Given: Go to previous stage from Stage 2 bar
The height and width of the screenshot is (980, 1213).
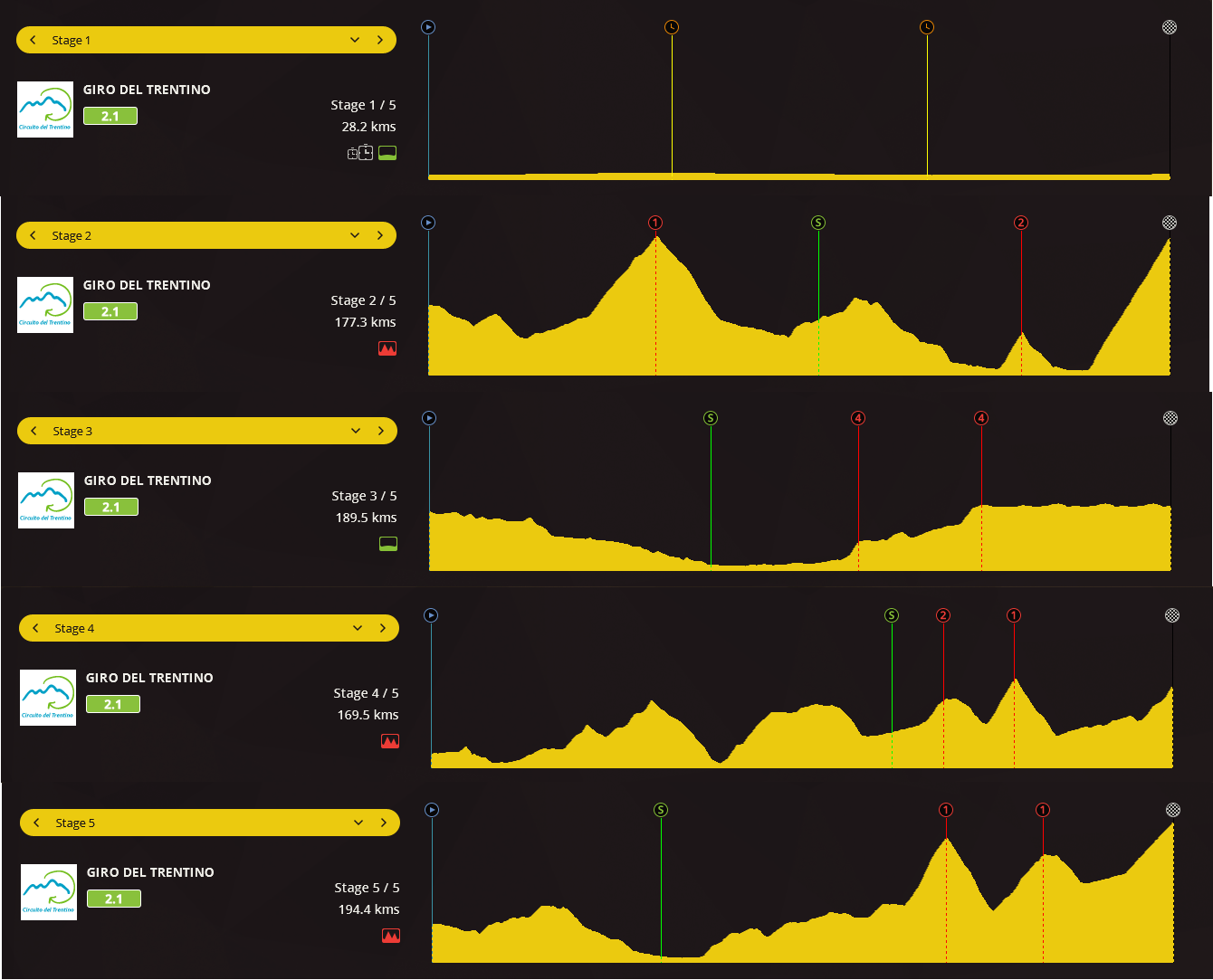Looking at the screenshot, I should [x=33, y=235].
